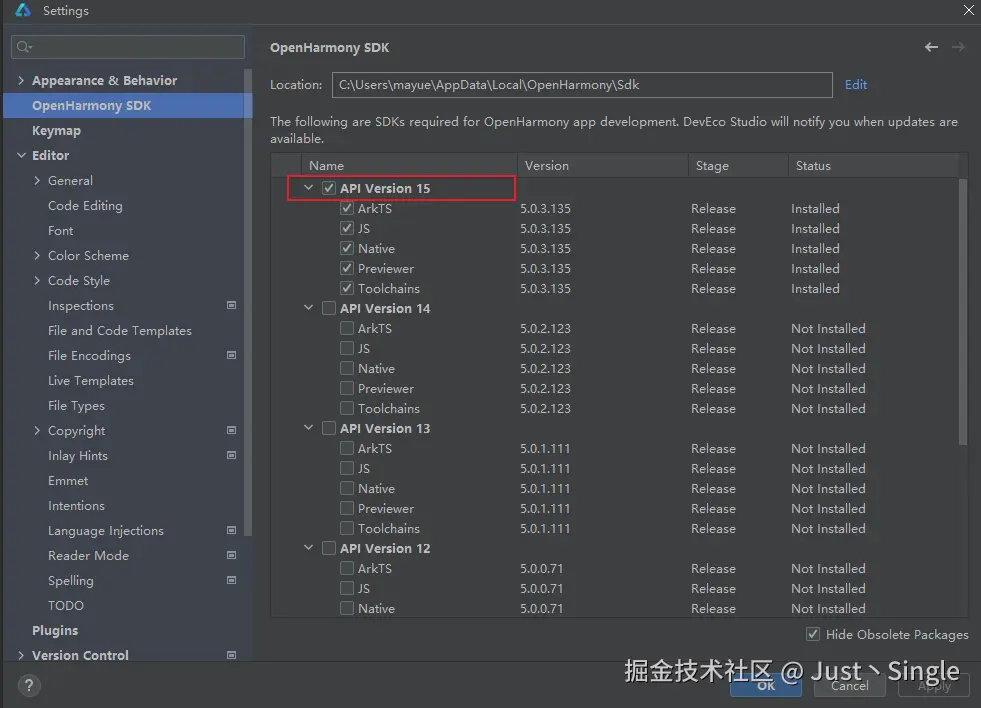Check Toolchains 5.0.1.111 checkbox
This screenshot has height=708, width=981.
[x=347, y=528]
